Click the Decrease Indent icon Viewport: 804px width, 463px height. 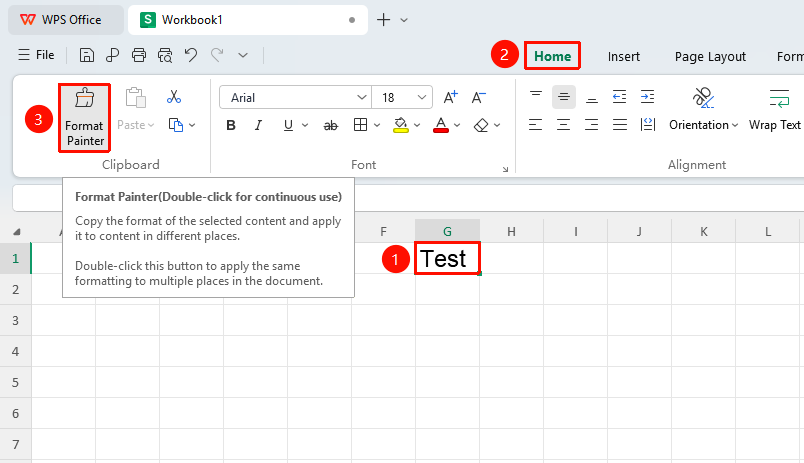(x=619, y=97)
